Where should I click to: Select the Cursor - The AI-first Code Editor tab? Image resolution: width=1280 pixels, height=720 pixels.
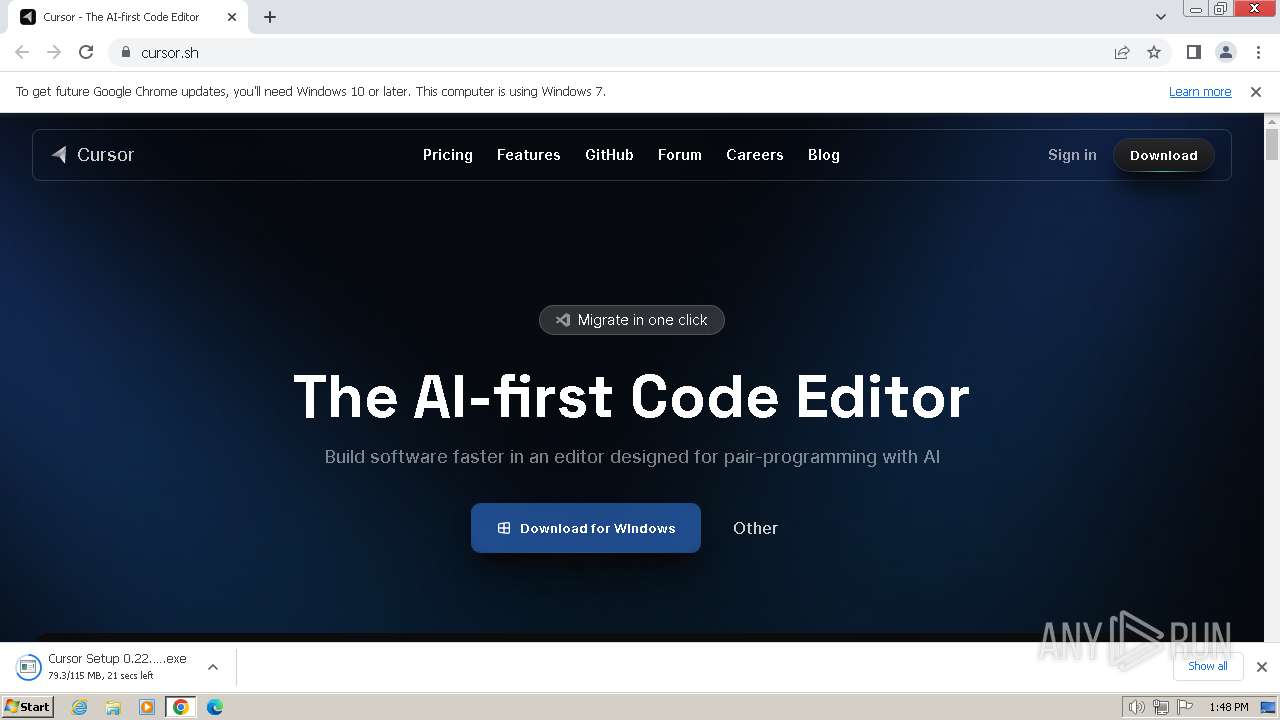128,17
